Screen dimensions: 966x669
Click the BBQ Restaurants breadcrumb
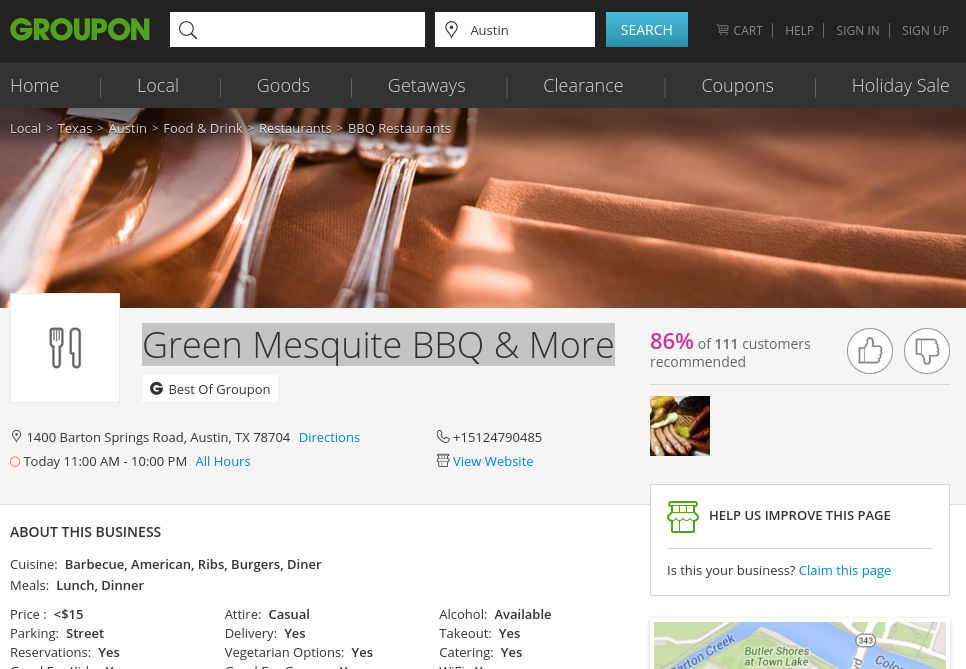tap(399, 128)
